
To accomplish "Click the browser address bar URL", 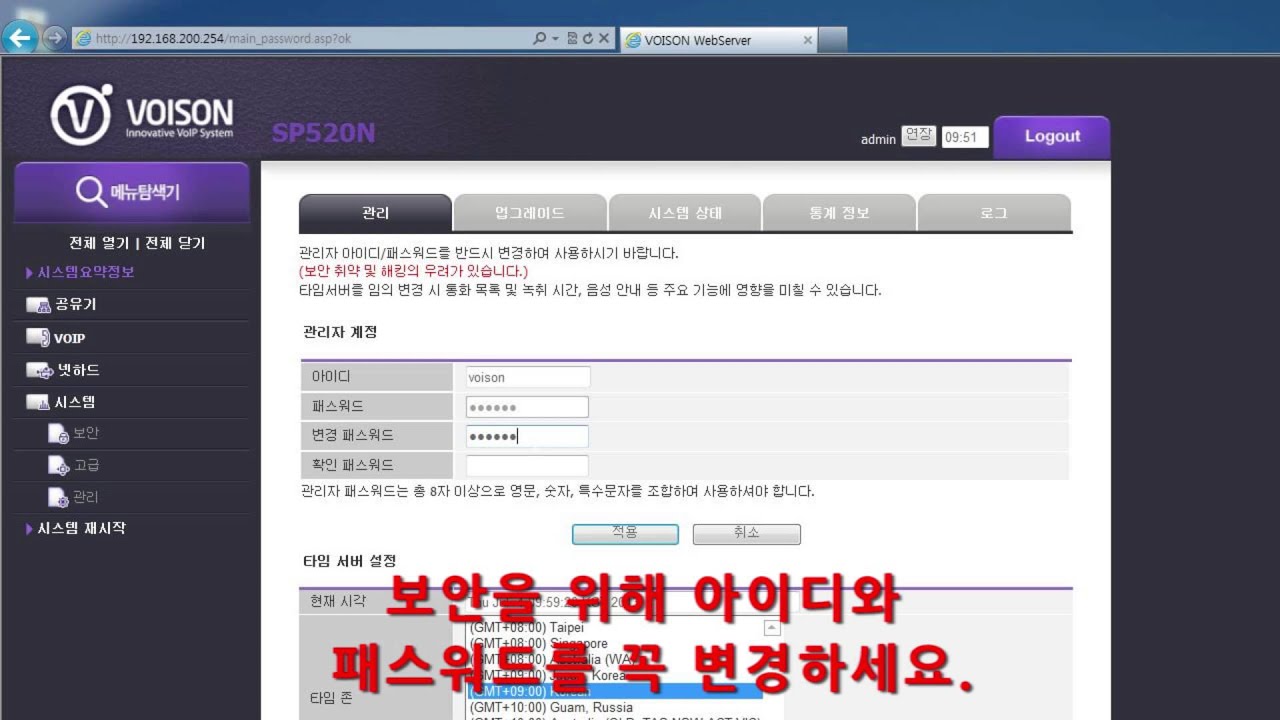I will tap(300, 40).
